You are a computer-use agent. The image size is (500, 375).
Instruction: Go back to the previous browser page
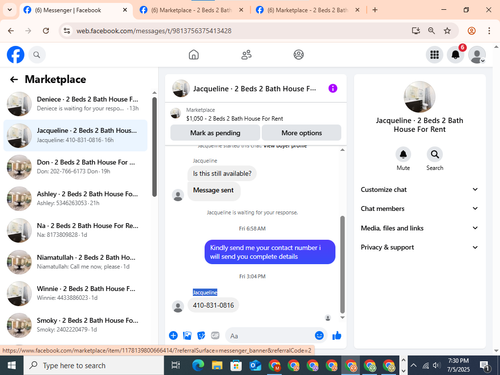click(x=11, y=31)
